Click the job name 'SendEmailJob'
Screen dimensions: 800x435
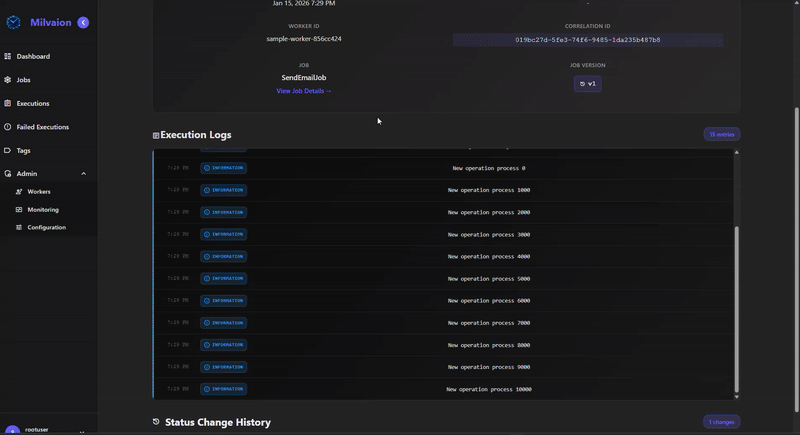pos(304,78)
